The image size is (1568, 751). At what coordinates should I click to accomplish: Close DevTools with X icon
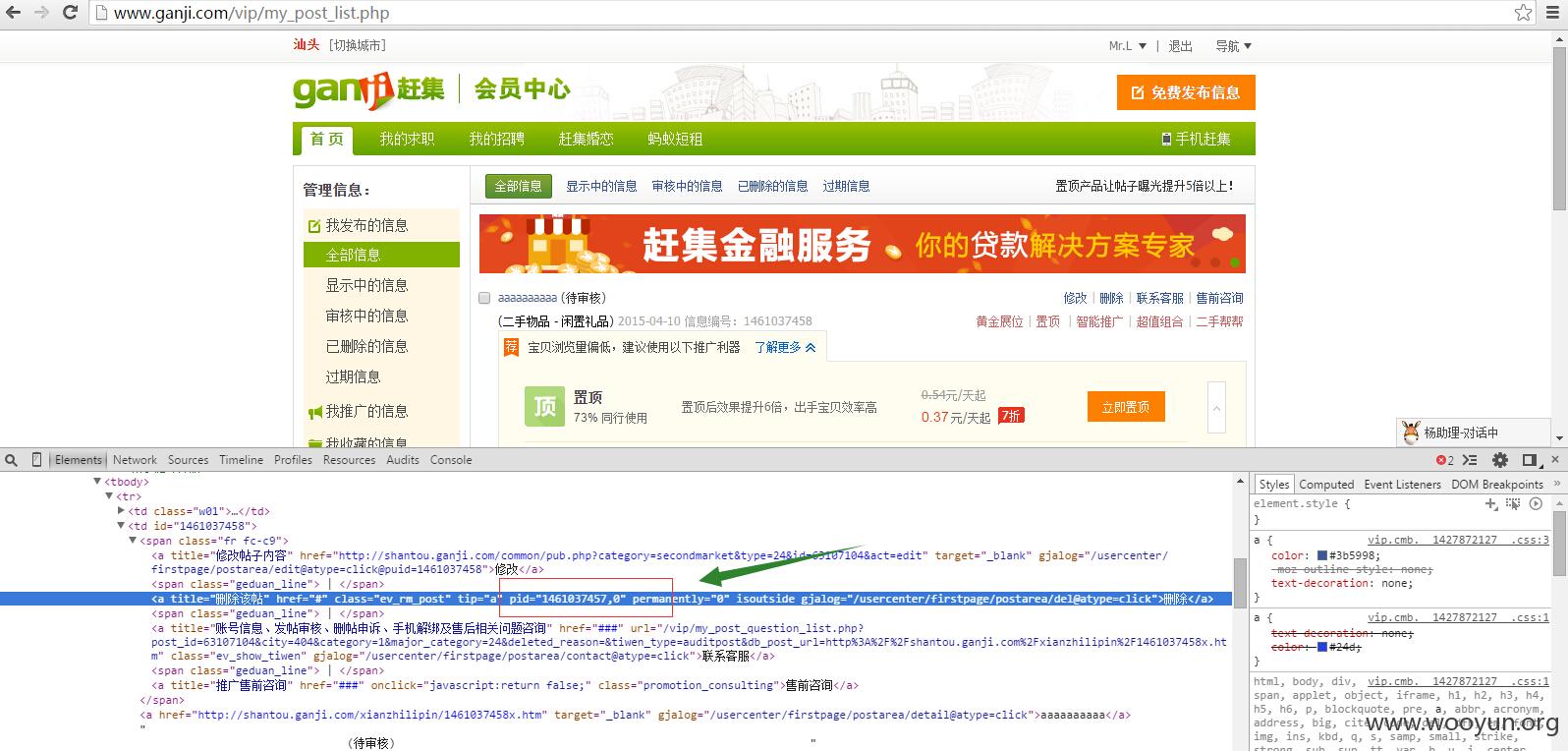pos(1554,460)
